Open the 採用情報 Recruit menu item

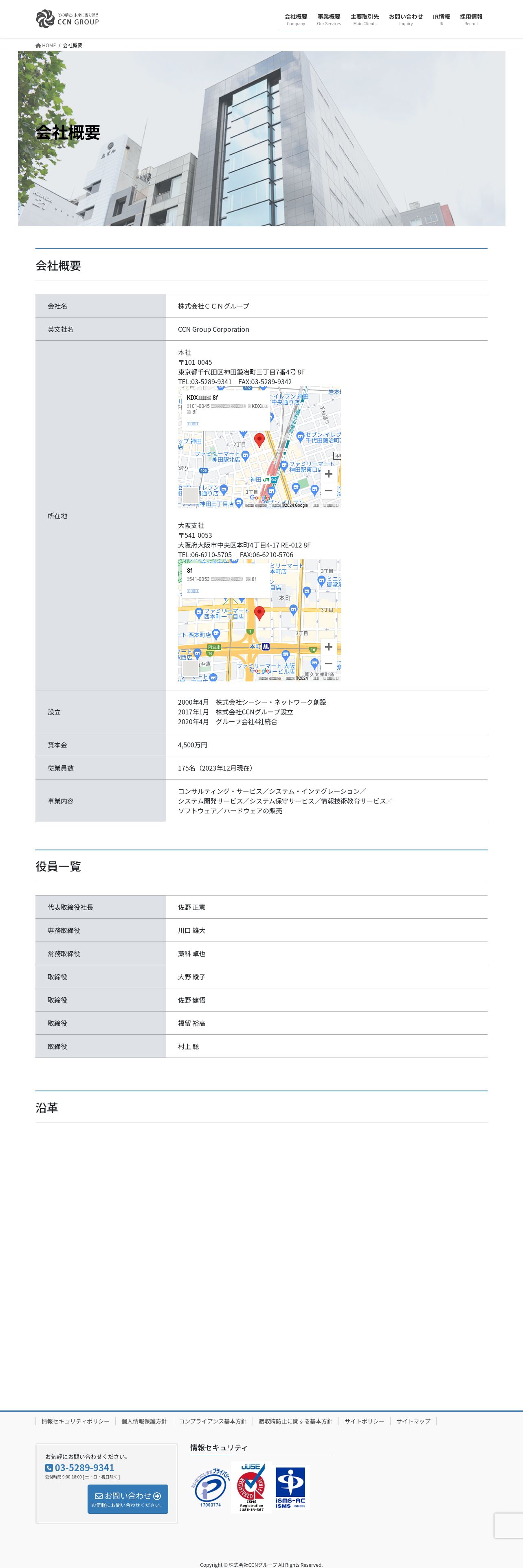471,20
